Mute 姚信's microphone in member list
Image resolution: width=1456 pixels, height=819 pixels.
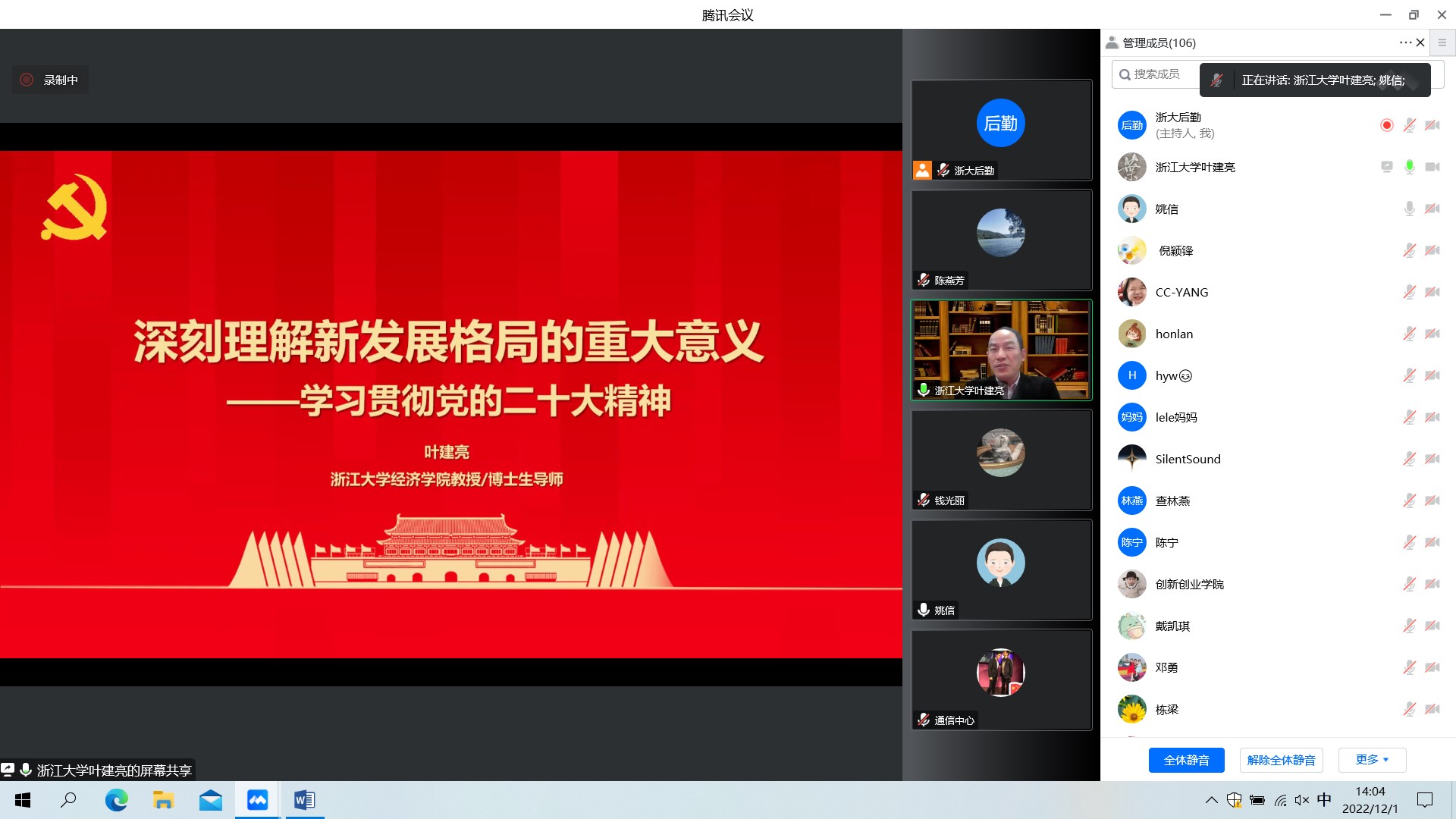tap(1409, 209)
